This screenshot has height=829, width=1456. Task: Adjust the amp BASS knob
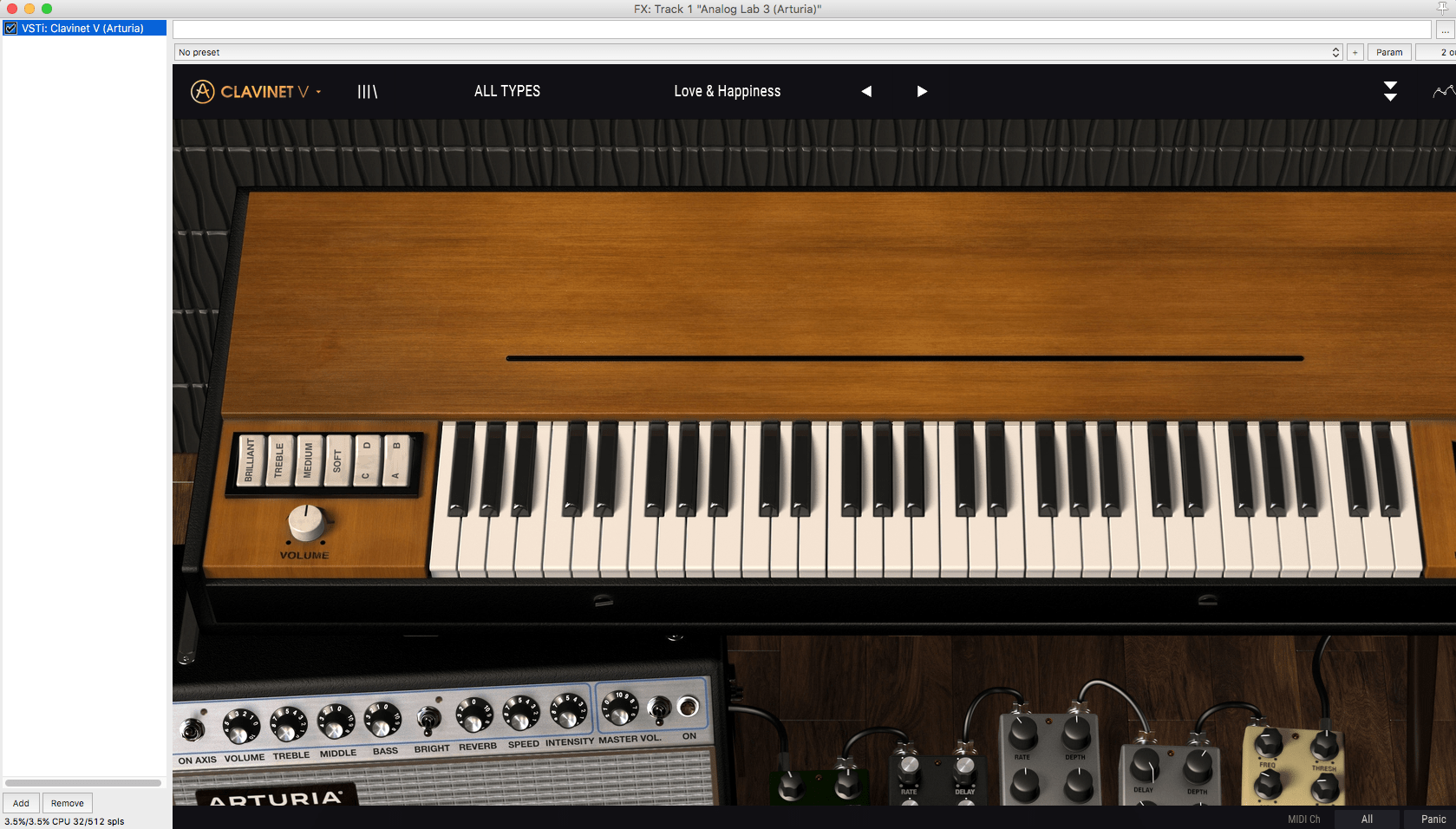tap(382, 718)
